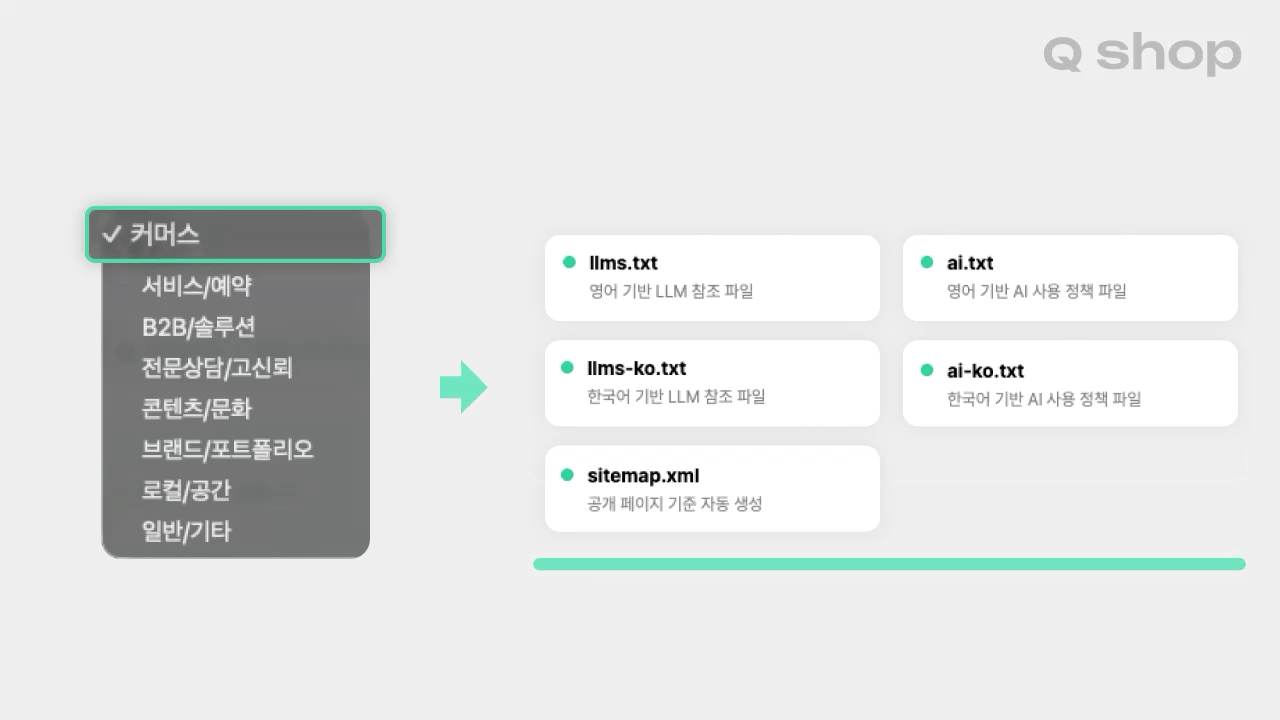Choose 서비스/예약 from the dropdown list

196,286
